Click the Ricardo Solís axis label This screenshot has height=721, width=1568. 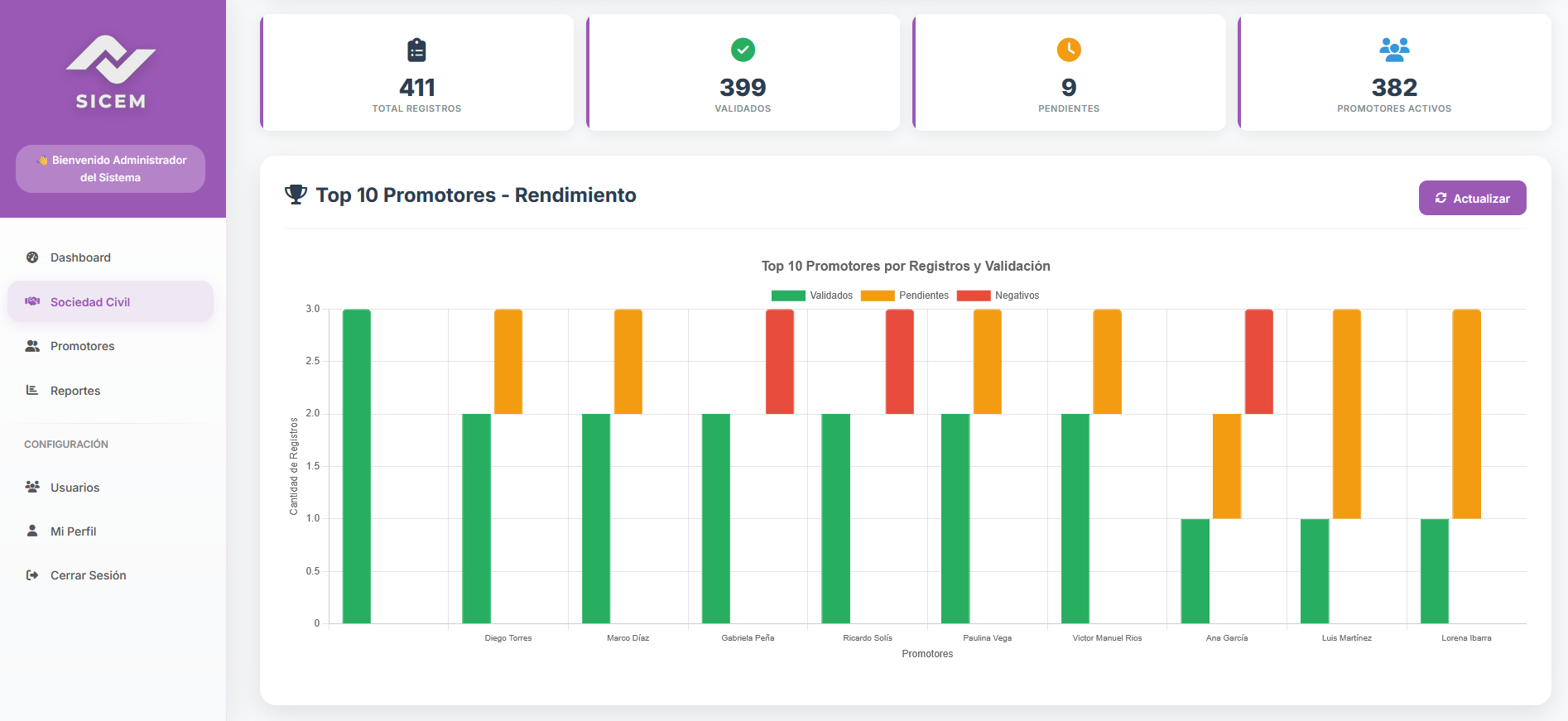pyautogui.click(x=868, y=638)
